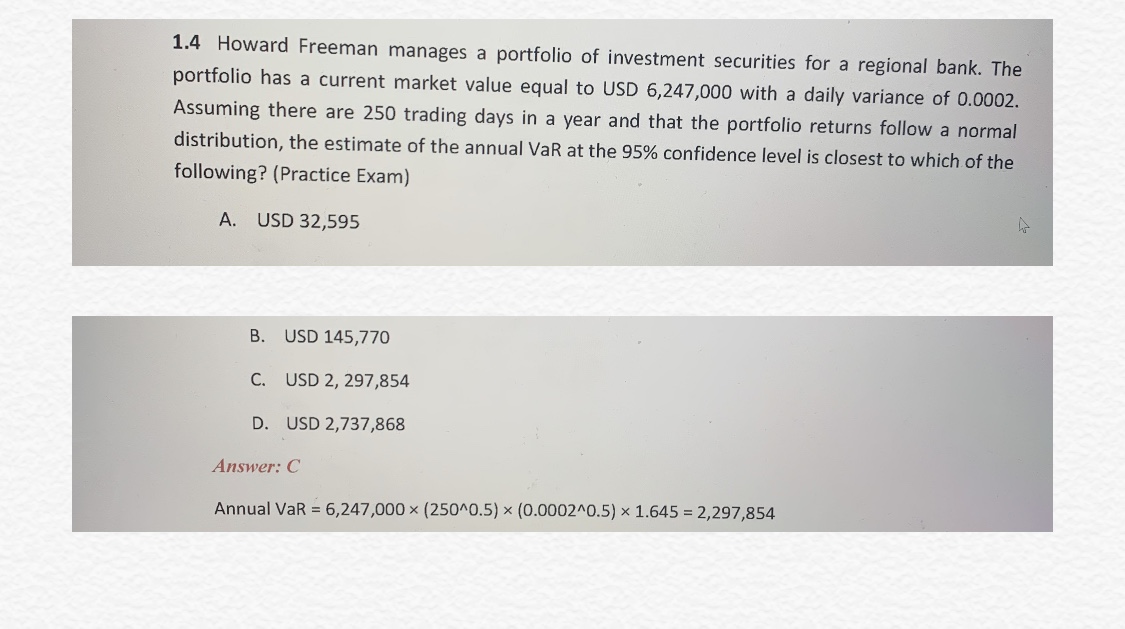Click the question number 1.4
This screenshot has height=629, width=1125.
click(186, 42)
